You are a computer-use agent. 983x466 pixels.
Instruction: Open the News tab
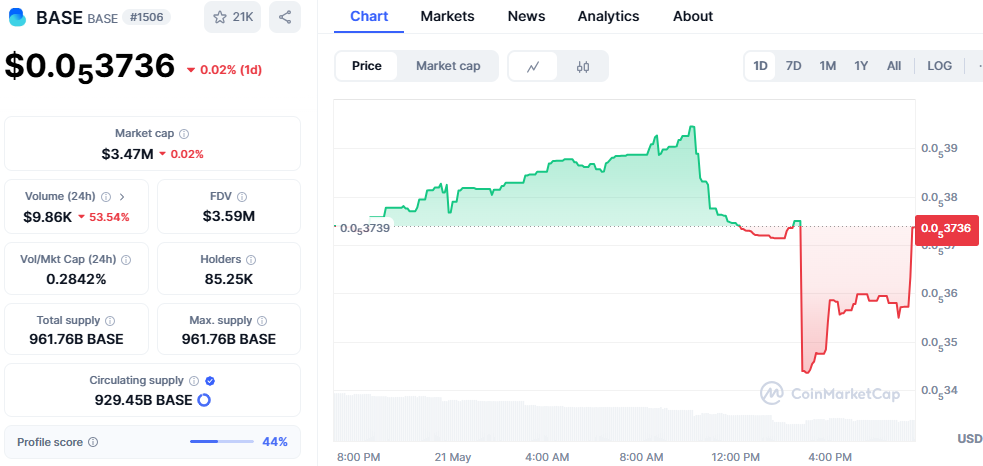[527, 17]
